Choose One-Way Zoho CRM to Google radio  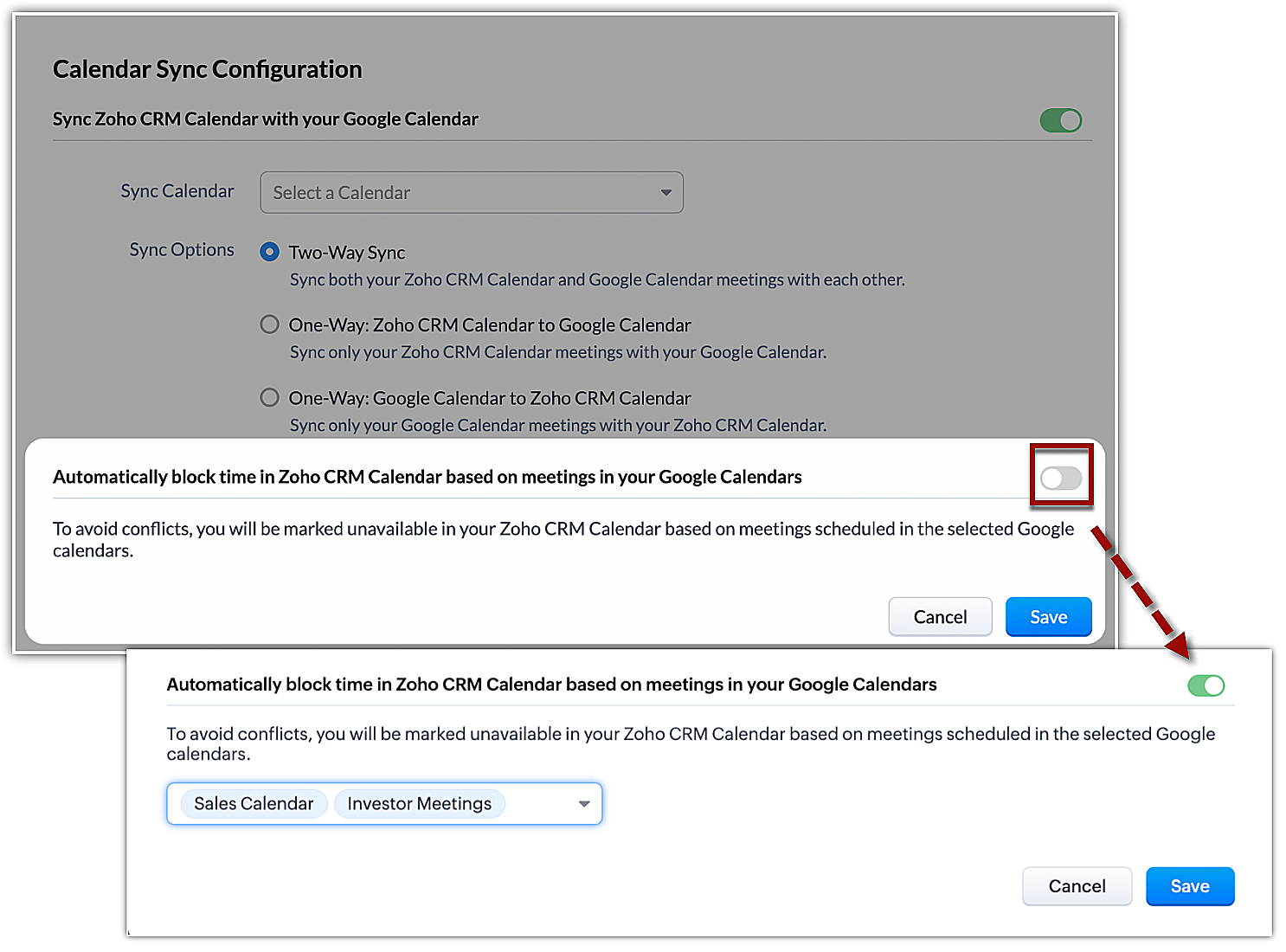click(x=270, y=325)
